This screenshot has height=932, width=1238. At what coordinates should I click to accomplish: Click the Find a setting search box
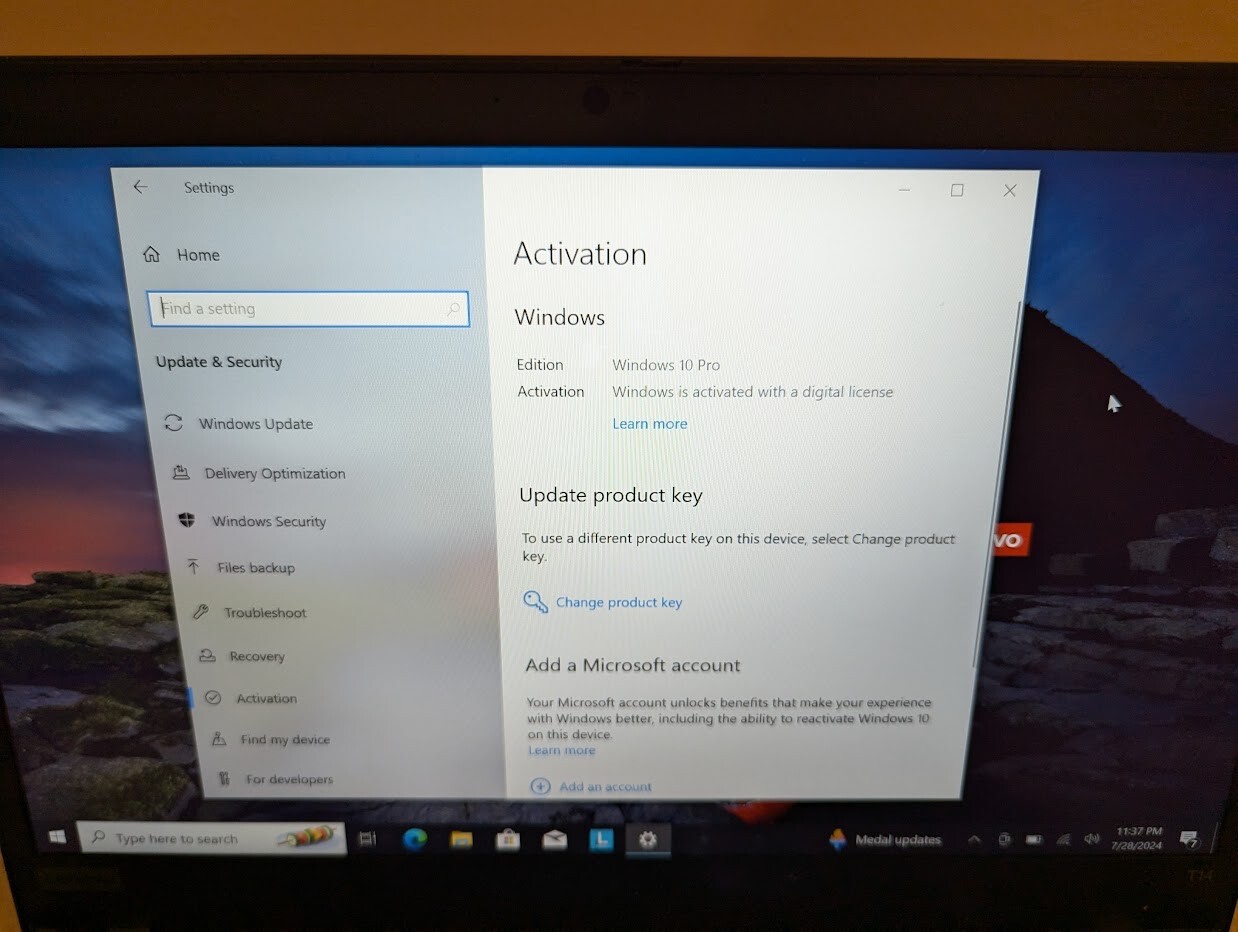(308, 309)
